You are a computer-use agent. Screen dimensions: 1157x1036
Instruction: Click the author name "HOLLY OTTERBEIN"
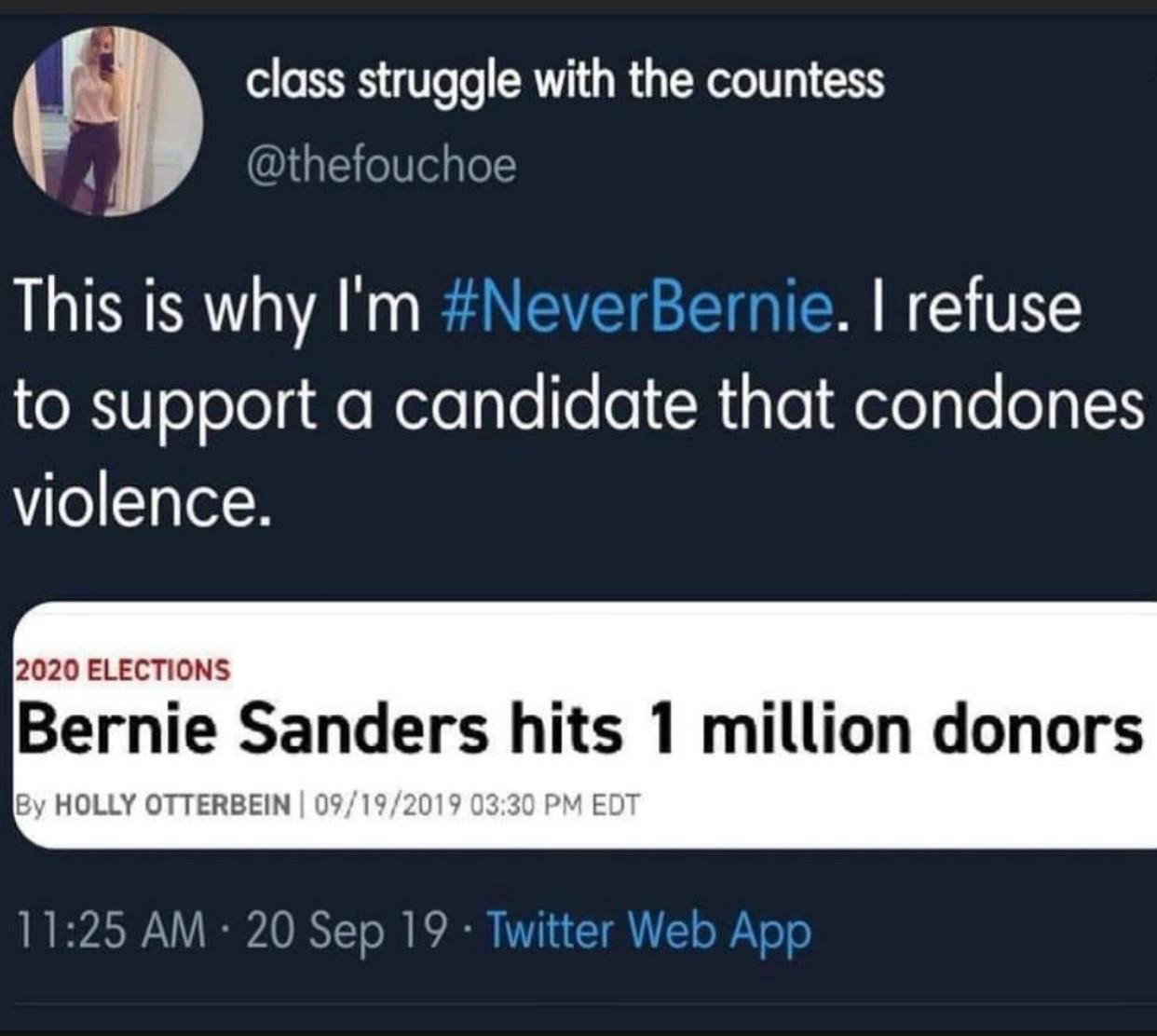pyautogui.click(x=173, y=803)
